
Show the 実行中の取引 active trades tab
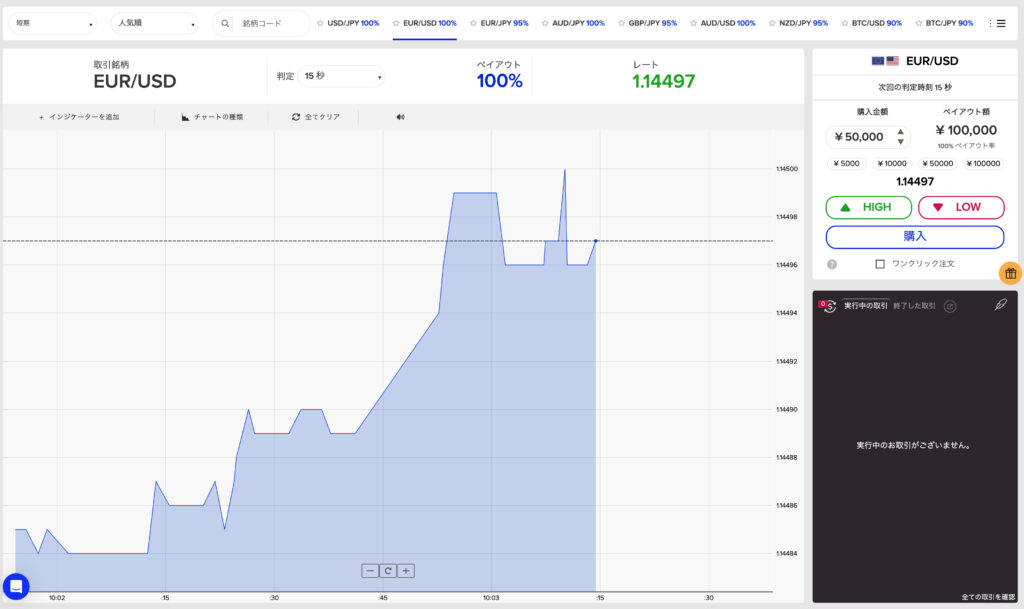tap(865, 305)
